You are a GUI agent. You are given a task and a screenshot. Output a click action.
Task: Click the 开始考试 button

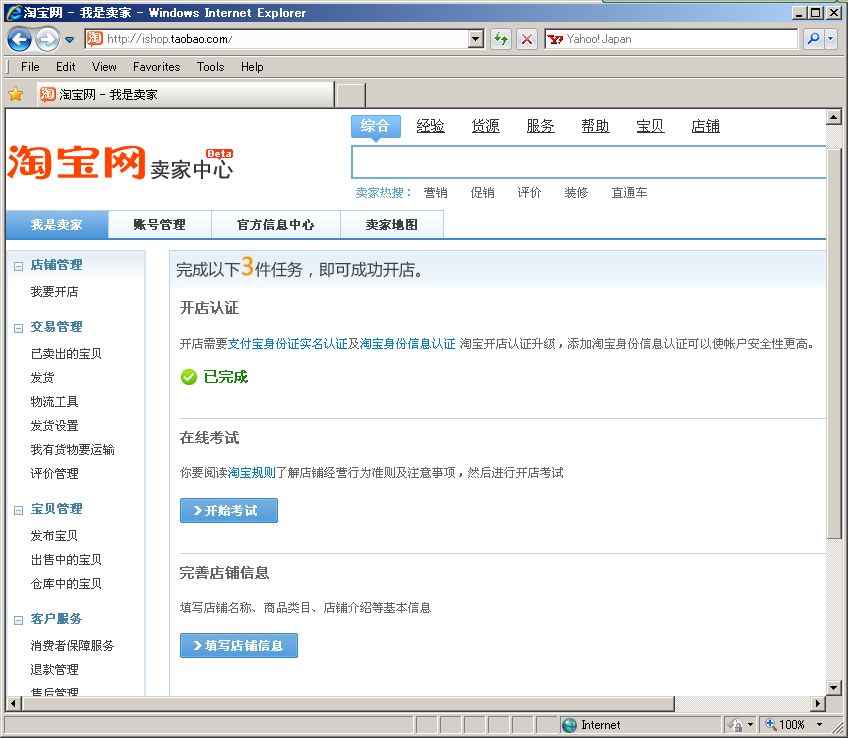228,511
